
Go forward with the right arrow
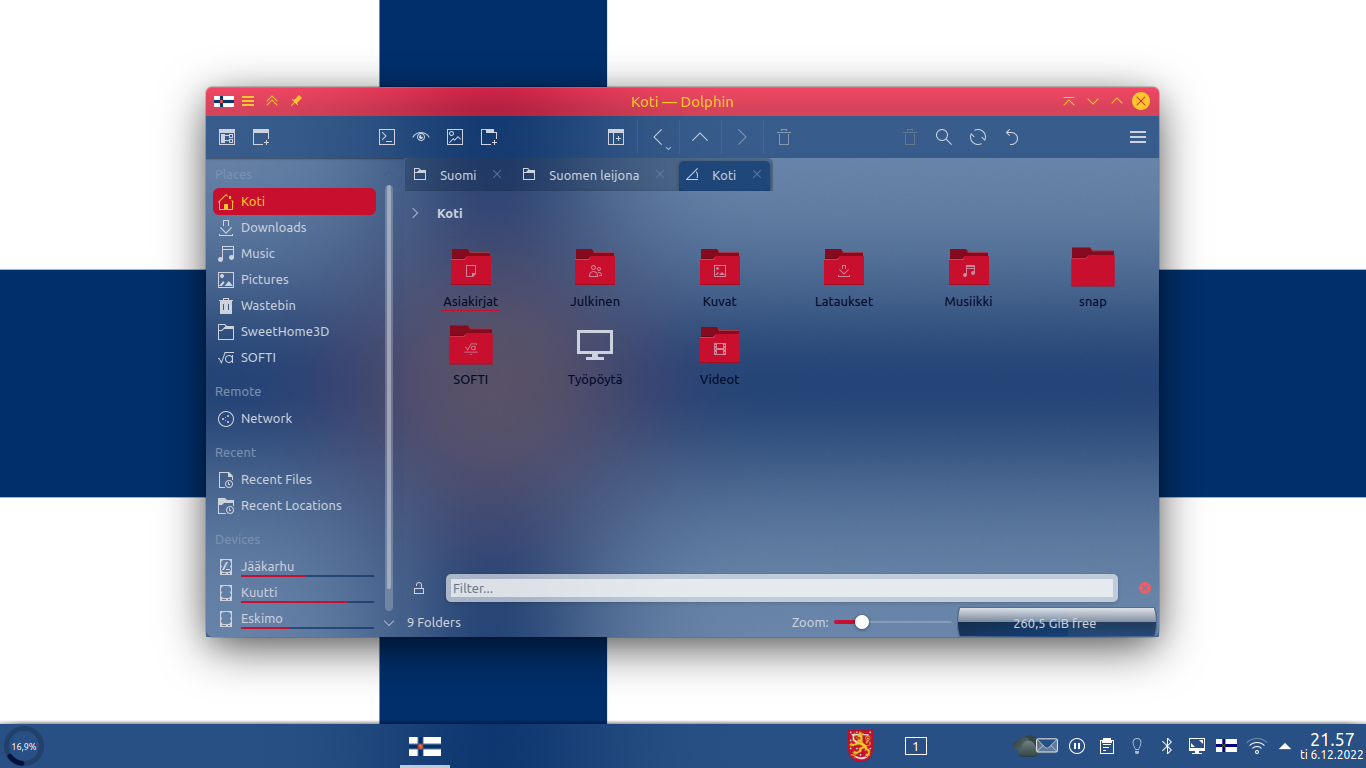pyautogui.click(x=741, y=137)
